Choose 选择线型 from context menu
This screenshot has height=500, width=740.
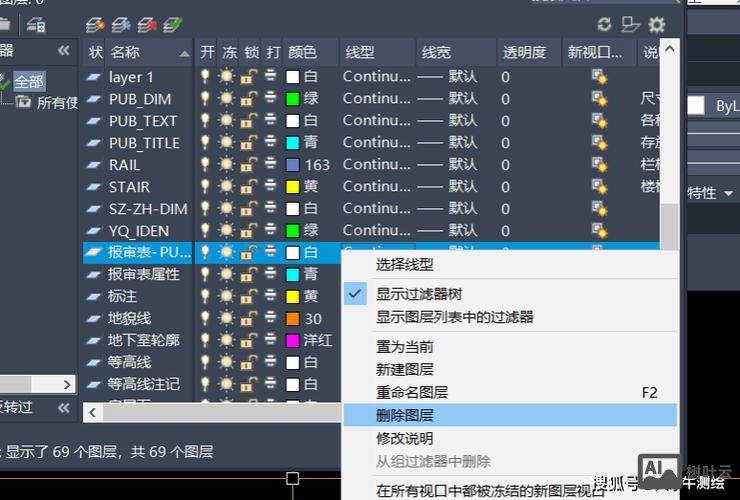tap(404, 264)
